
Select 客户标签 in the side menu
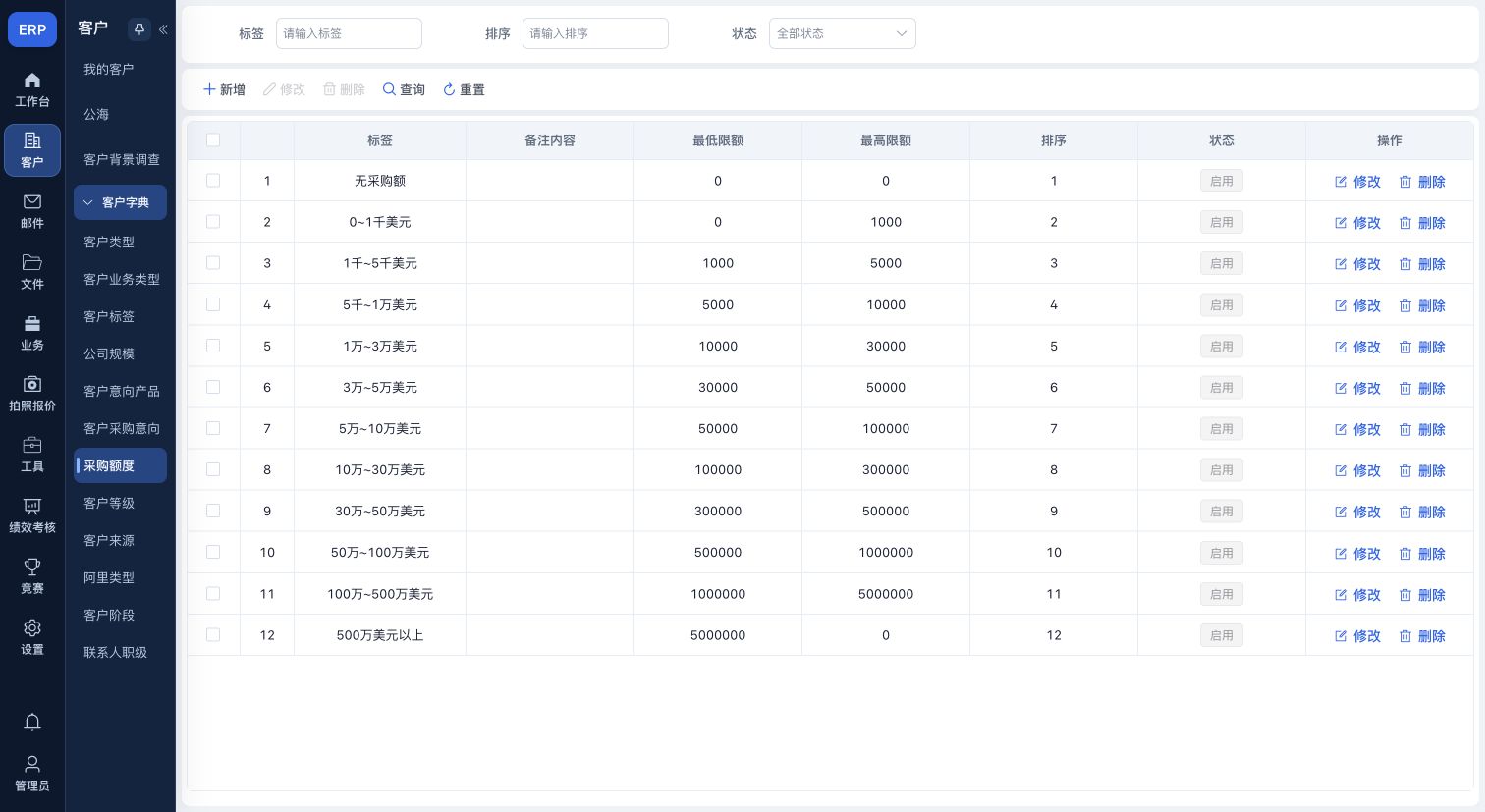coord(109,316)
